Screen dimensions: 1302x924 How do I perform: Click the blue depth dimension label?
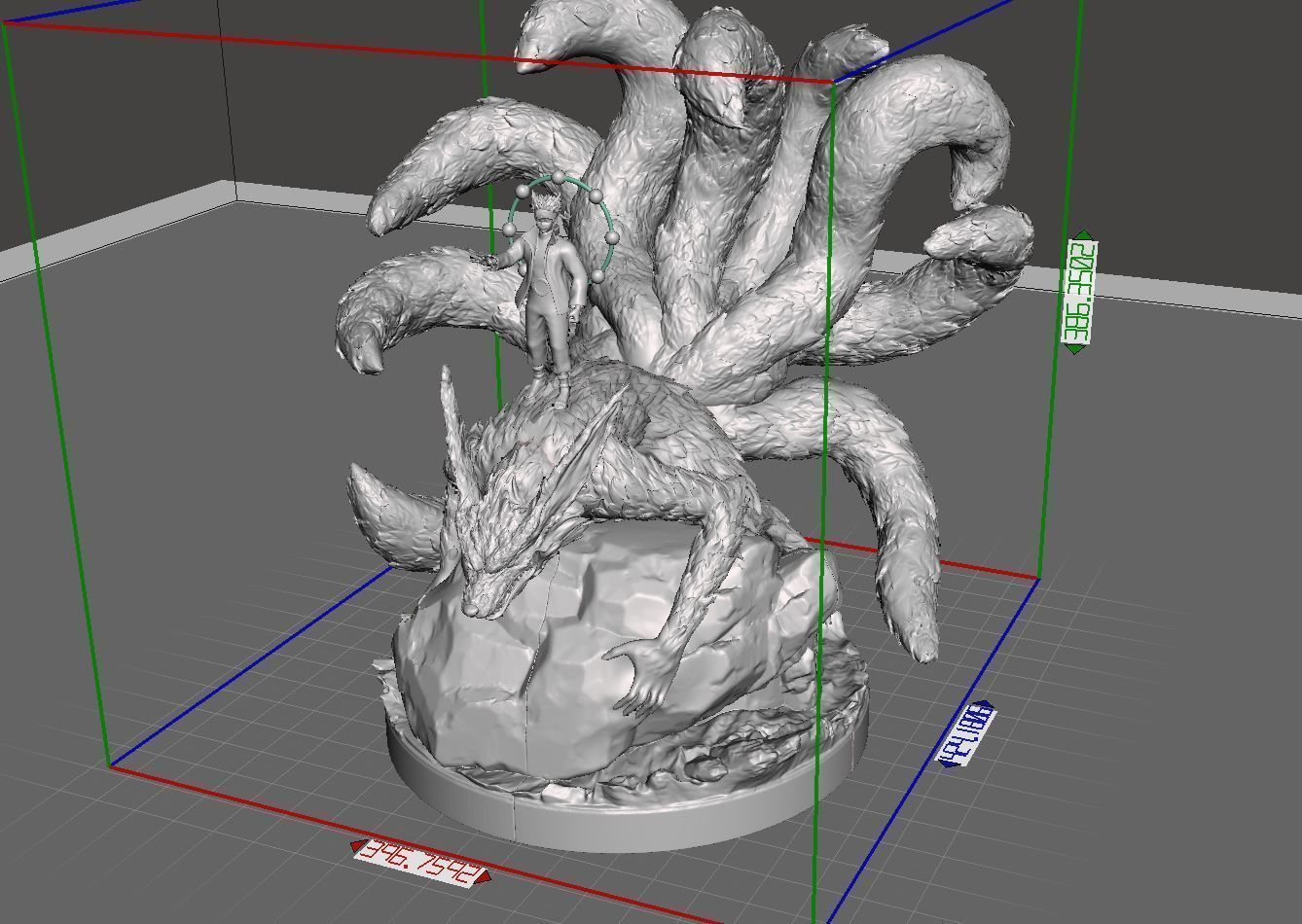tap(966, 732)
